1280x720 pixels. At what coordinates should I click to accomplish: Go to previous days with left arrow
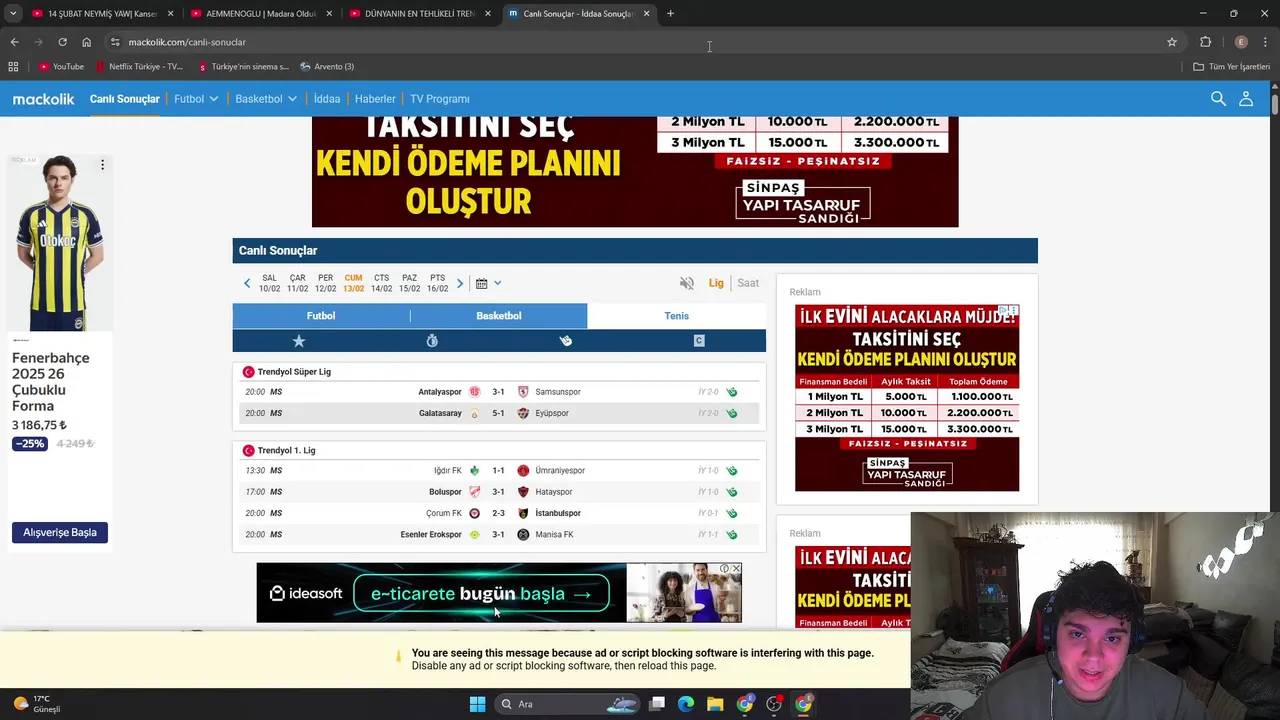click(247, 284)
